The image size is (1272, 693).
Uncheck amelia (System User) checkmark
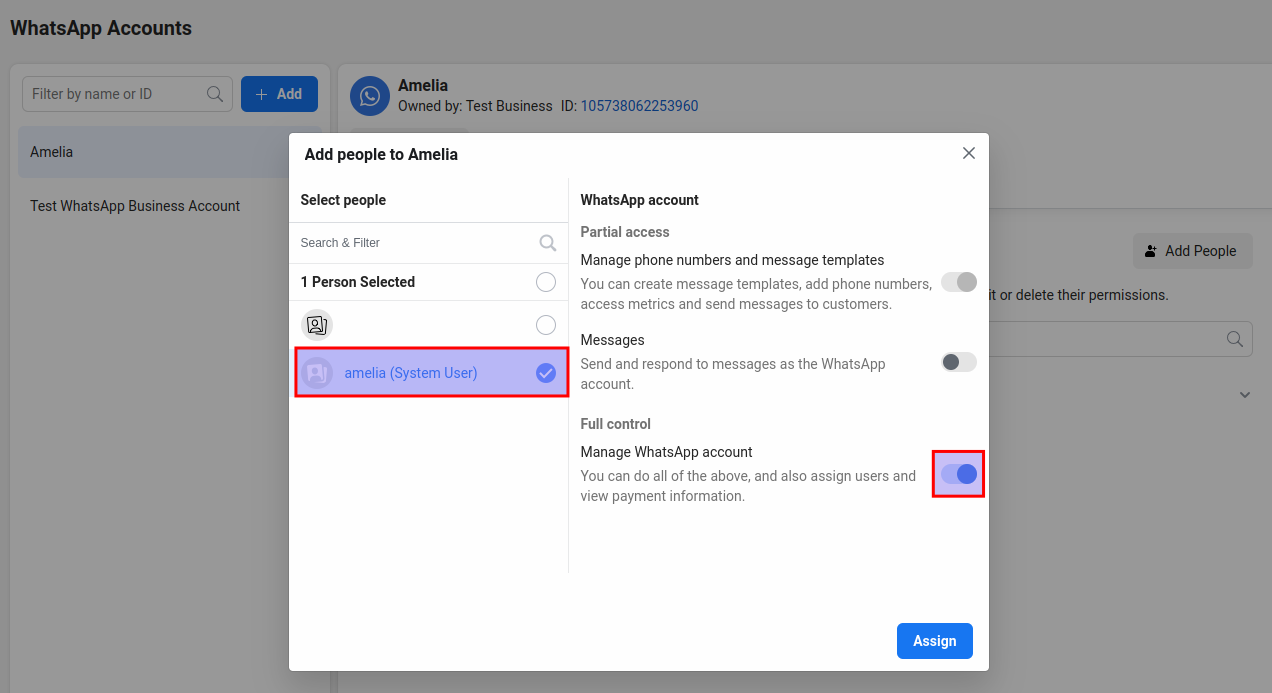pyautogui.click(x=546, y=373)
